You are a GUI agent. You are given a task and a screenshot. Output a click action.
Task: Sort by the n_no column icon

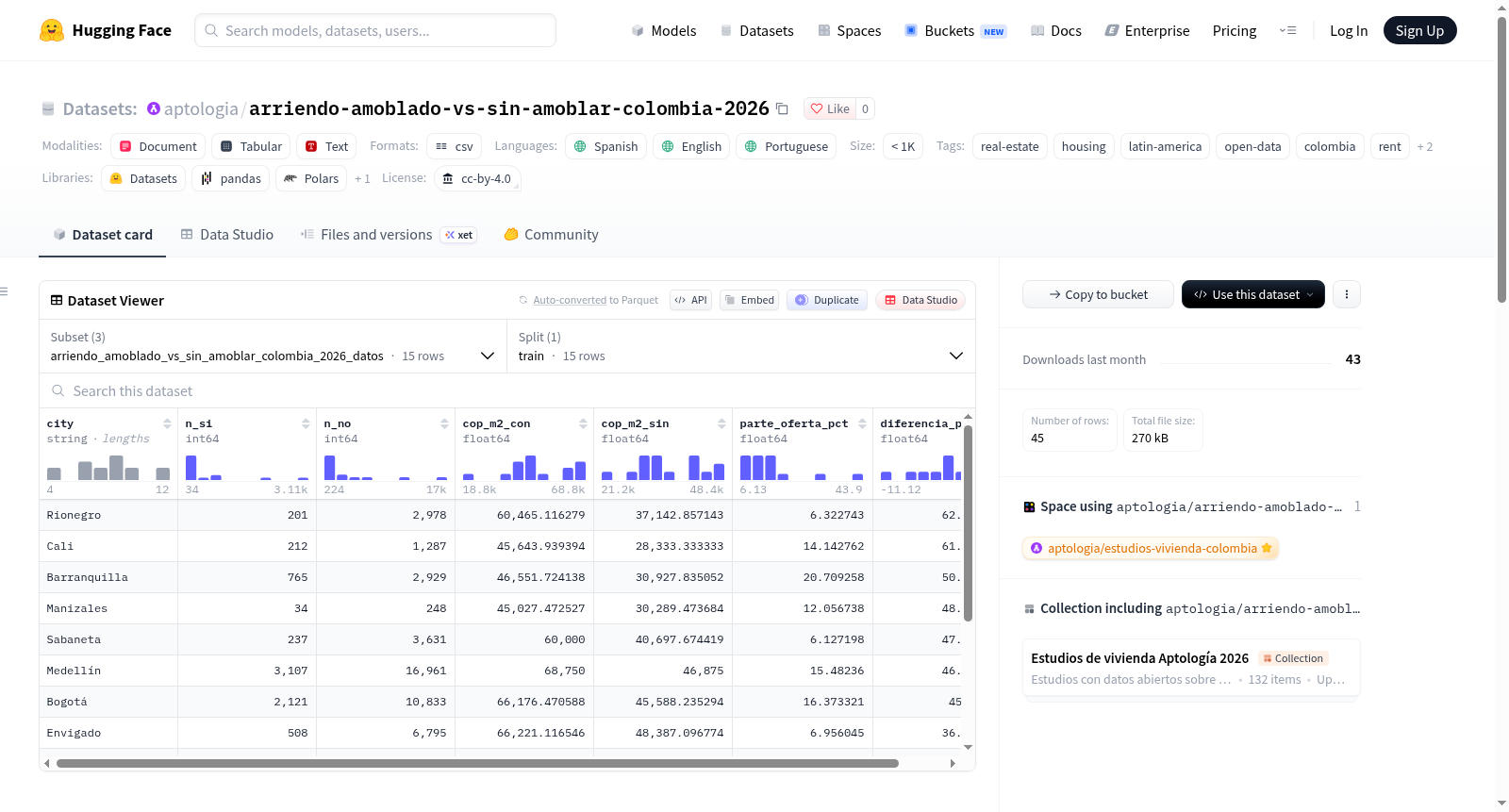[x=444, y=423]
